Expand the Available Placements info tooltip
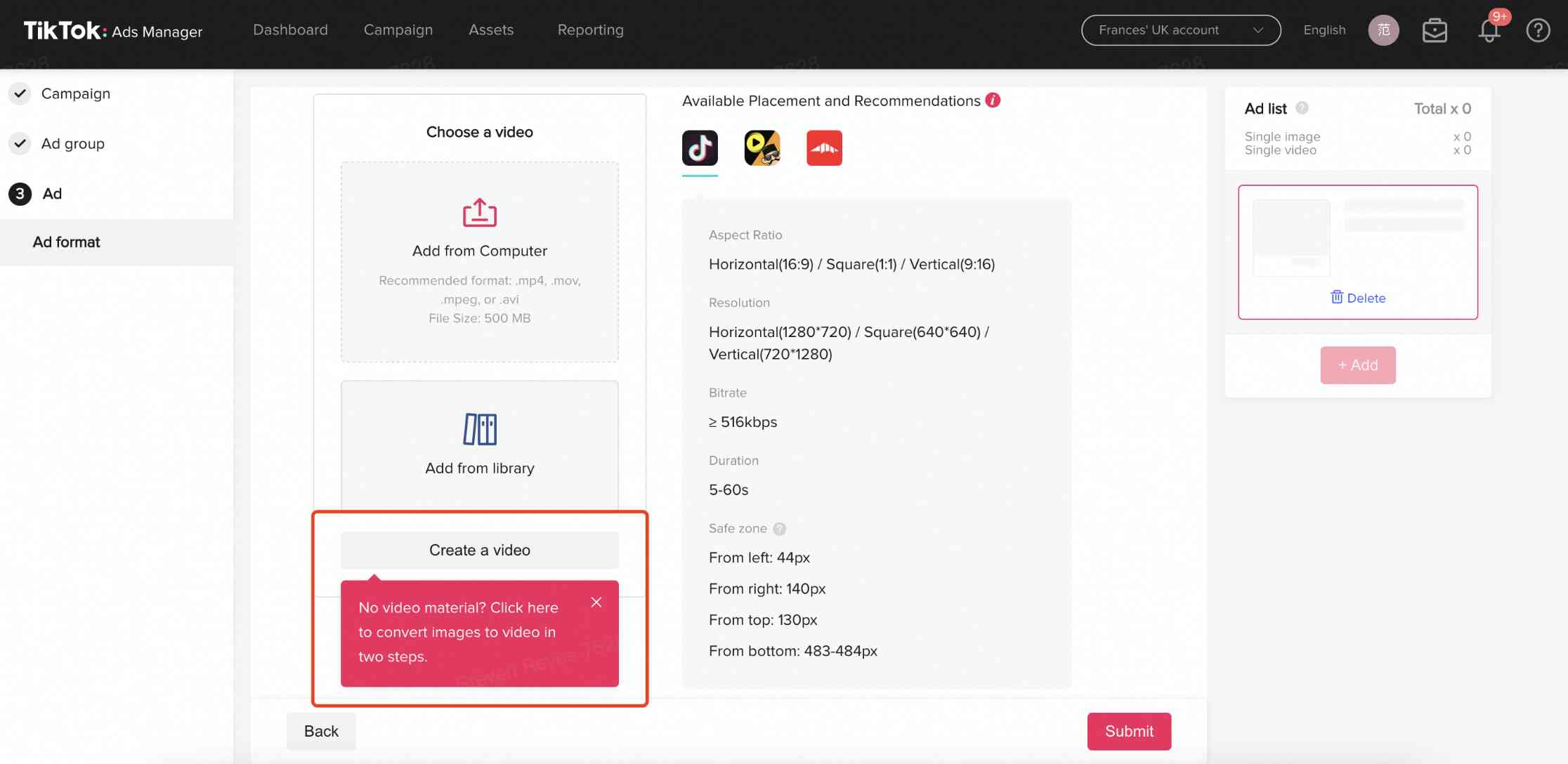 pos(993,100)
